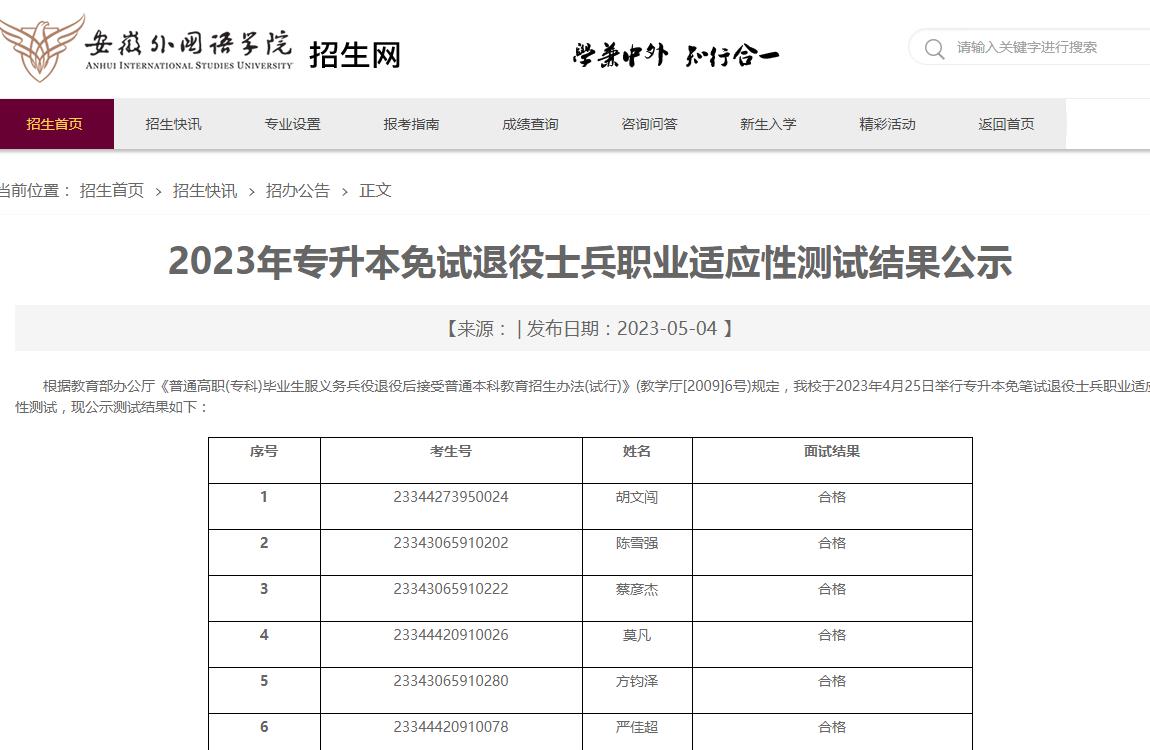Open the 成绩查询 nav tab
Screen dimensions: 1150x750
(x=530, y=124)
